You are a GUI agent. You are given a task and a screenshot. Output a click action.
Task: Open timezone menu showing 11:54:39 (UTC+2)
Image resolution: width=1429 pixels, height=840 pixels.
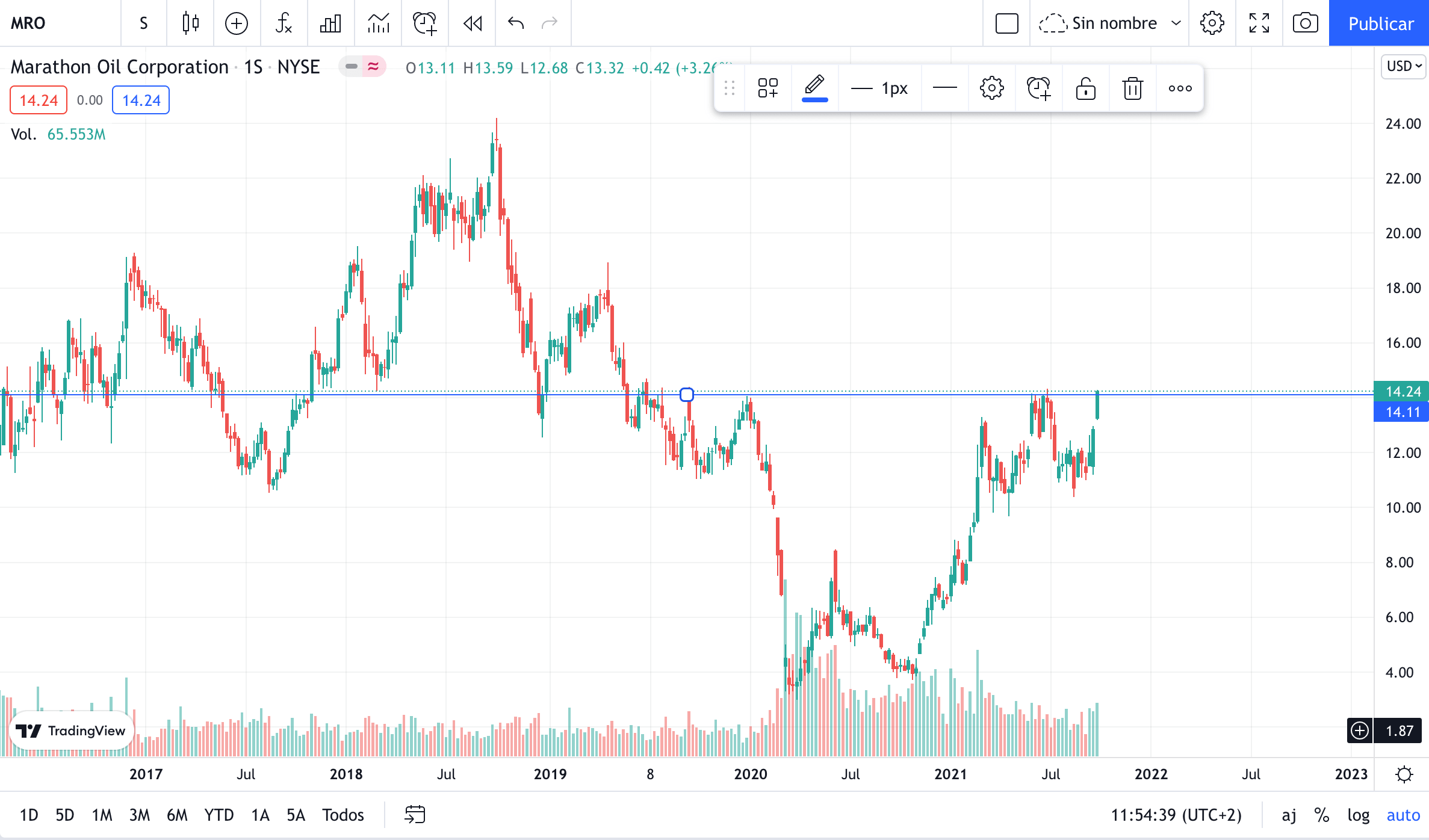1176,815
